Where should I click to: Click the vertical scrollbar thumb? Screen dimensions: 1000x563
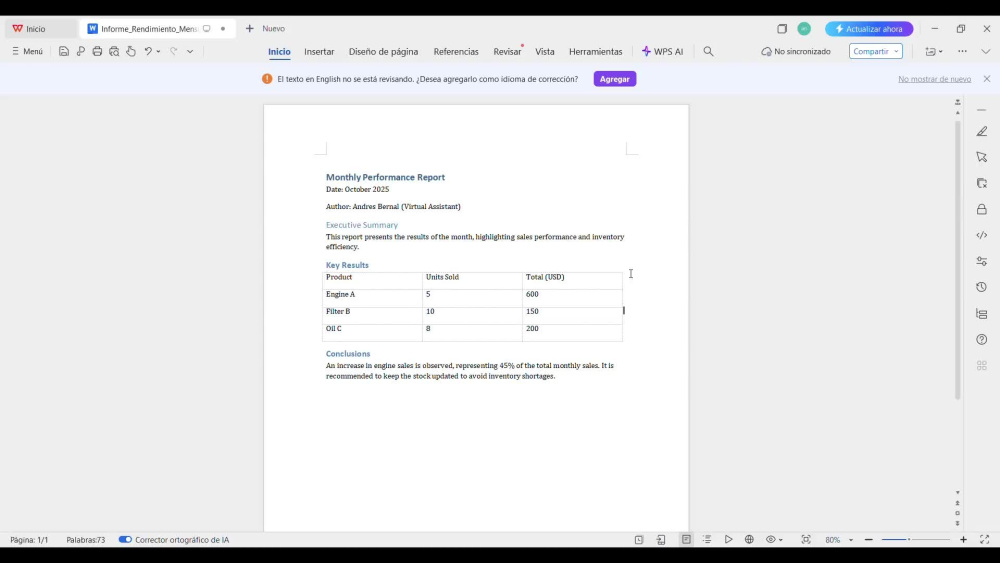tap(957, 260)
